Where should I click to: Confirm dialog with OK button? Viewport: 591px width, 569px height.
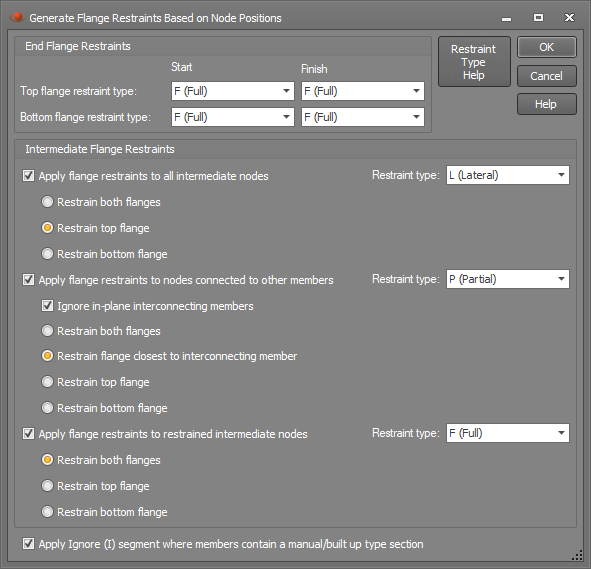(x=547, y=47)
